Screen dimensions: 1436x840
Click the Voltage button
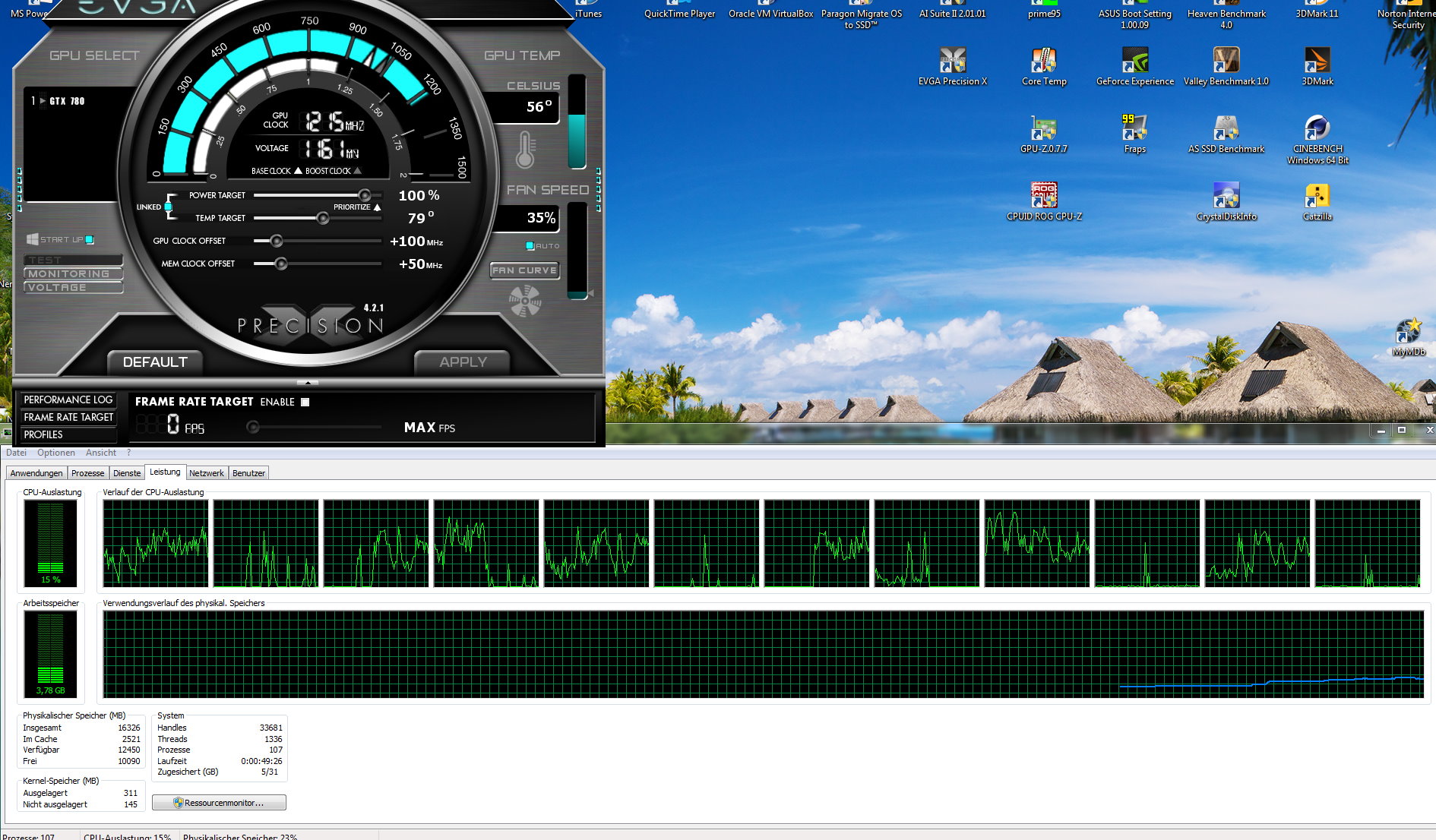(73, 287)
